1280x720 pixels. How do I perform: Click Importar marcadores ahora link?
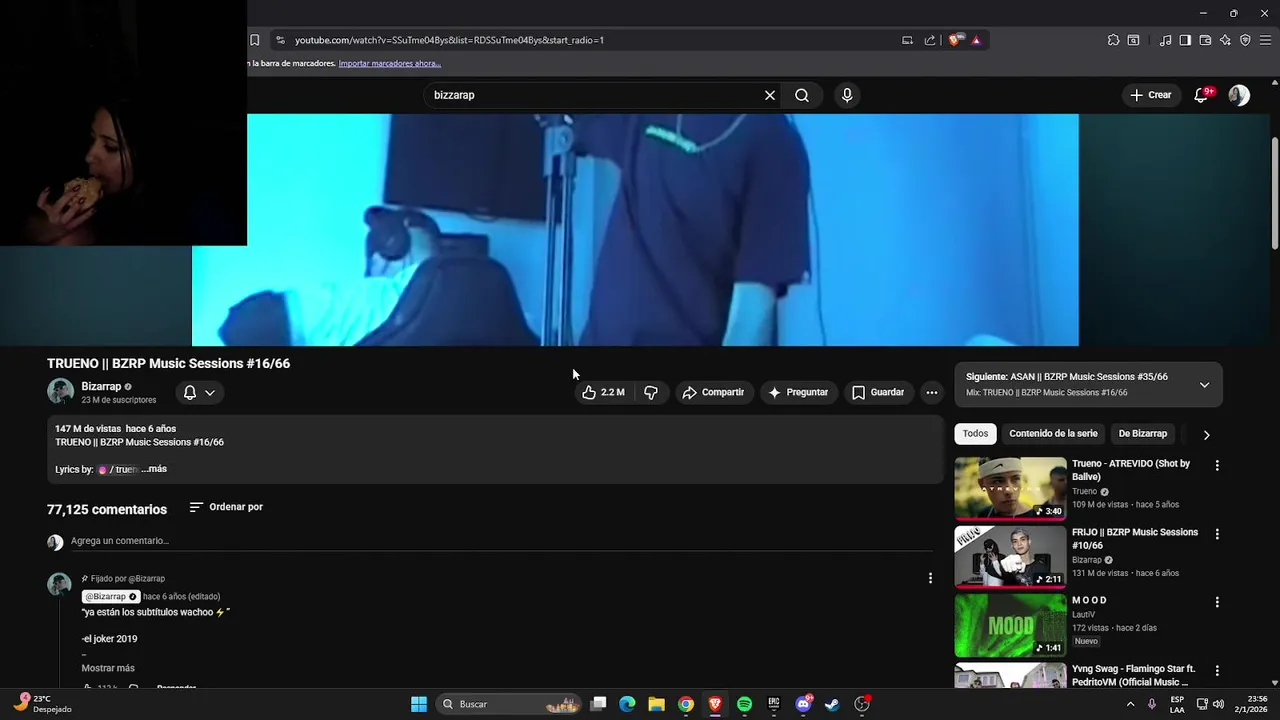[390, 63]
